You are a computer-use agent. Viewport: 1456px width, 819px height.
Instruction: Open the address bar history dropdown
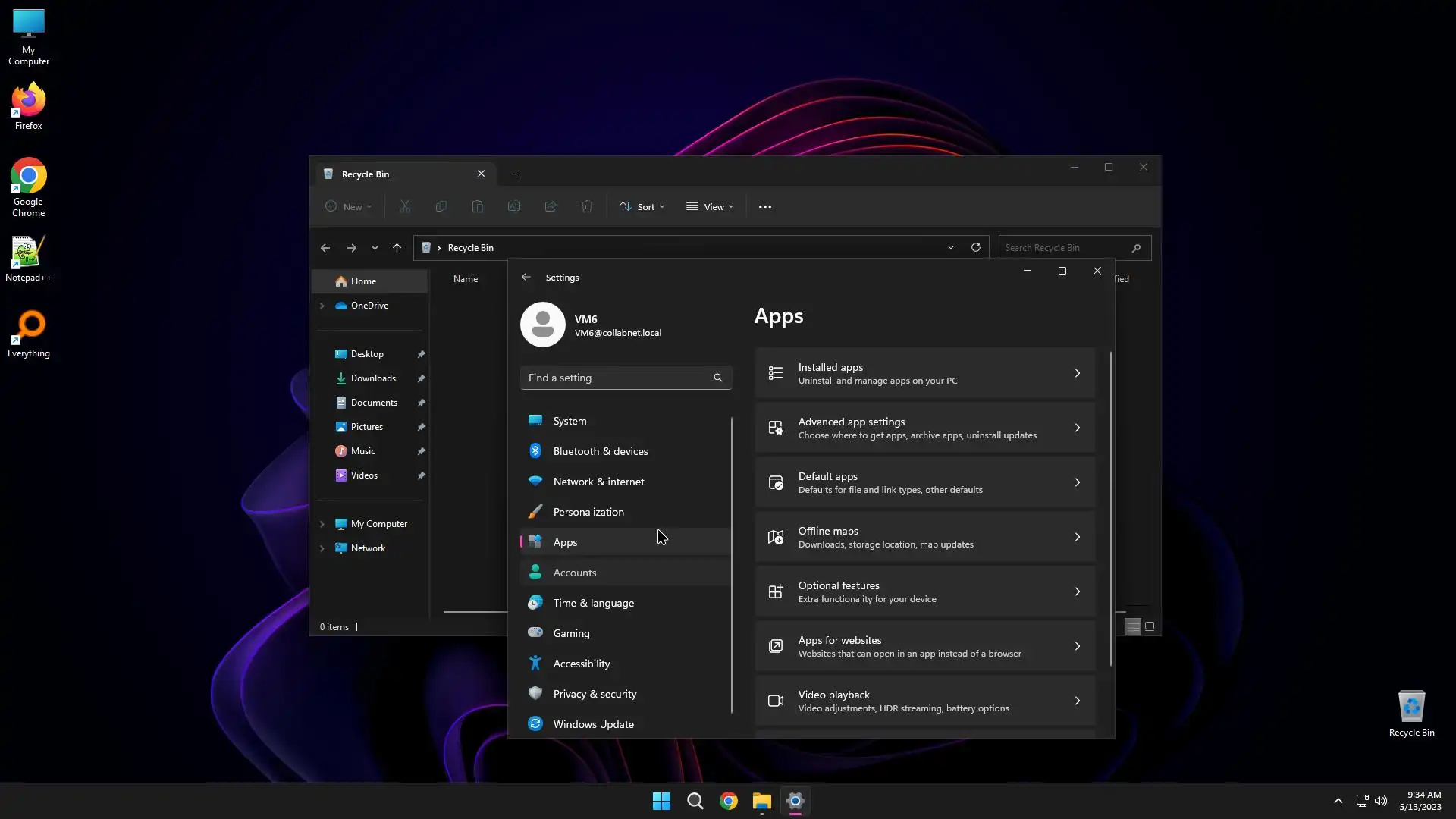950,248
